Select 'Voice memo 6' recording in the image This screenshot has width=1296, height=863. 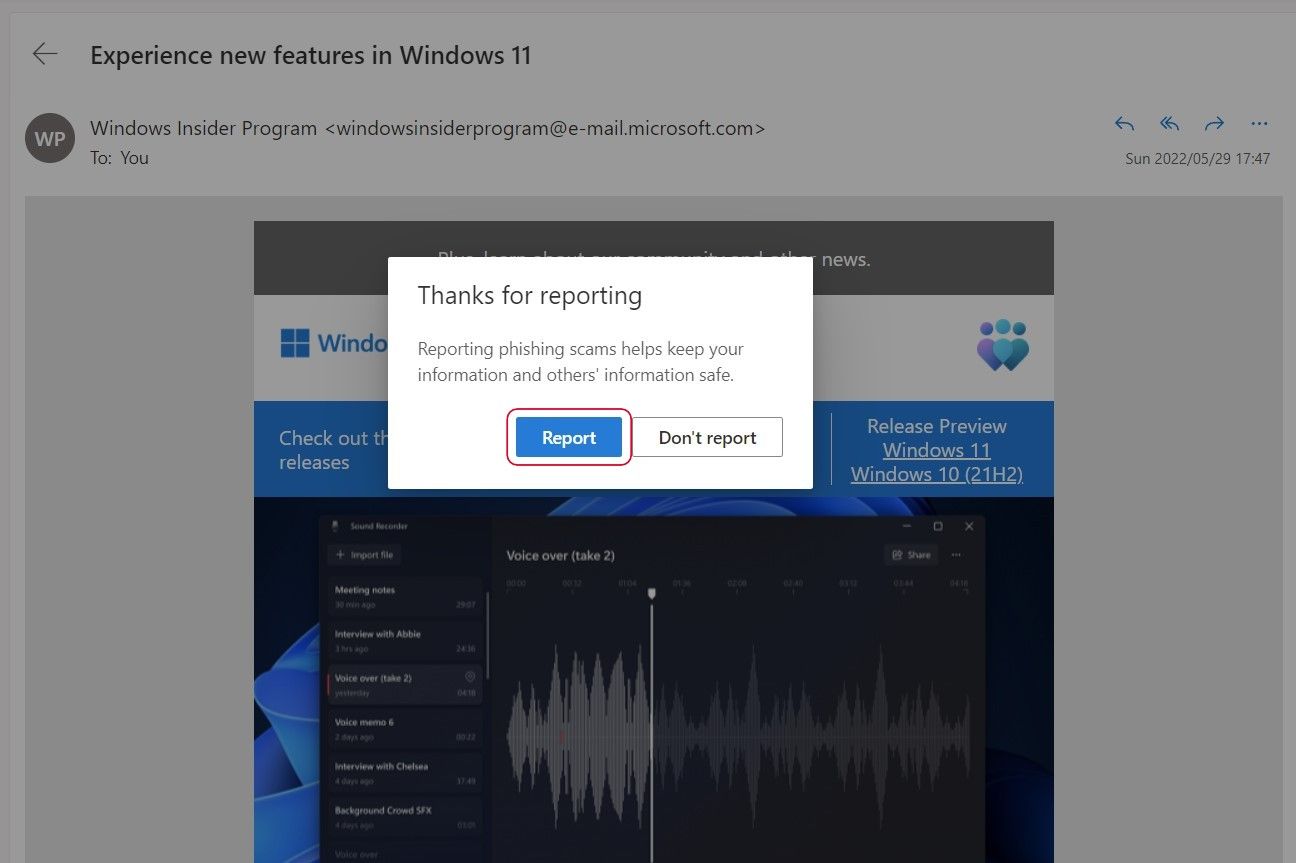[x=405, y=729]
